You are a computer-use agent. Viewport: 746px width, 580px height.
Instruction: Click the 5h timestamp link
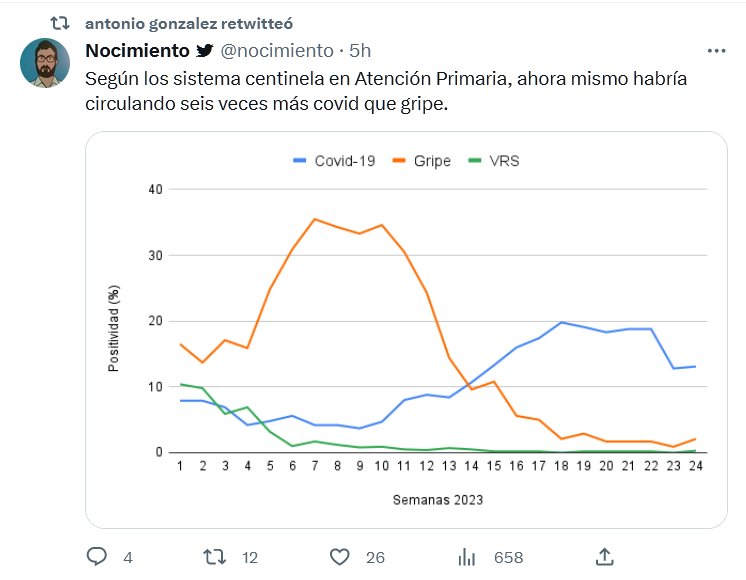click(x=360, y=51)
